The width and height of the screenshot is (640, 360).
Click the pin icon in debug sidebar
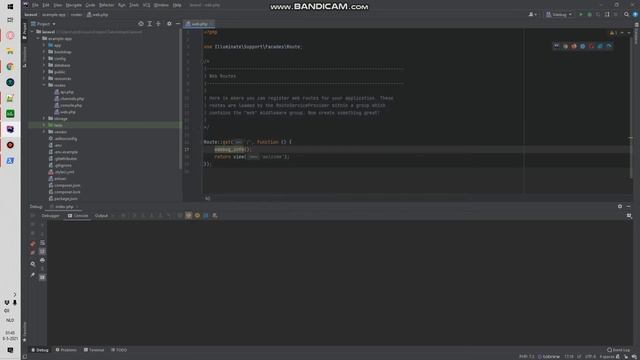tap(33, 275)
